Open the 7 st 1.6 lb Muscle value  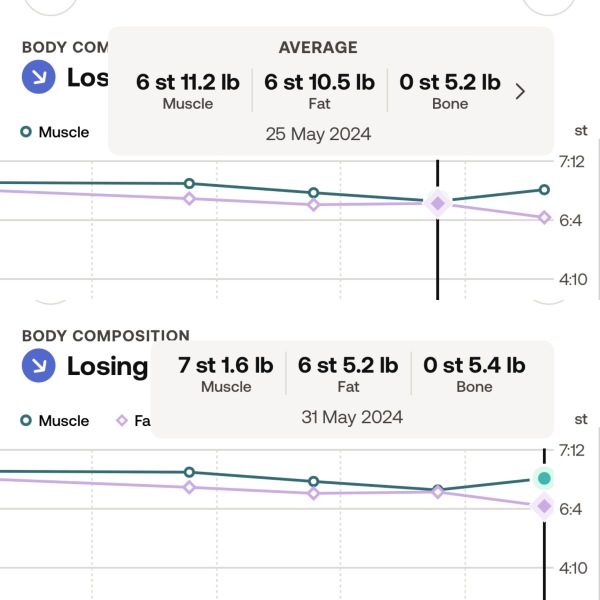[225, 373]
